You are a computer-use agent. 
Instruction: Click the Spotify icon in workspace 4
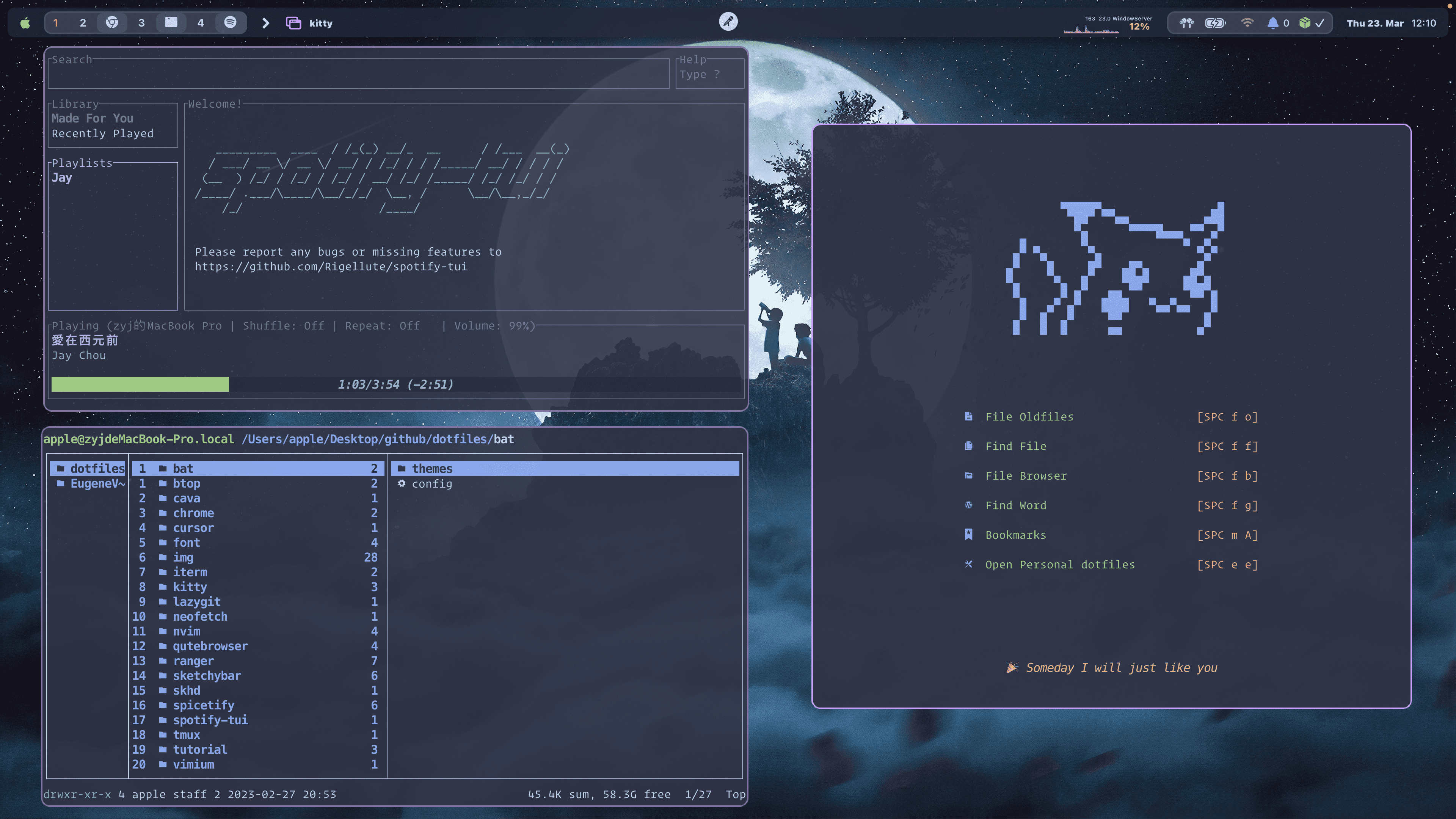(230, 23)
